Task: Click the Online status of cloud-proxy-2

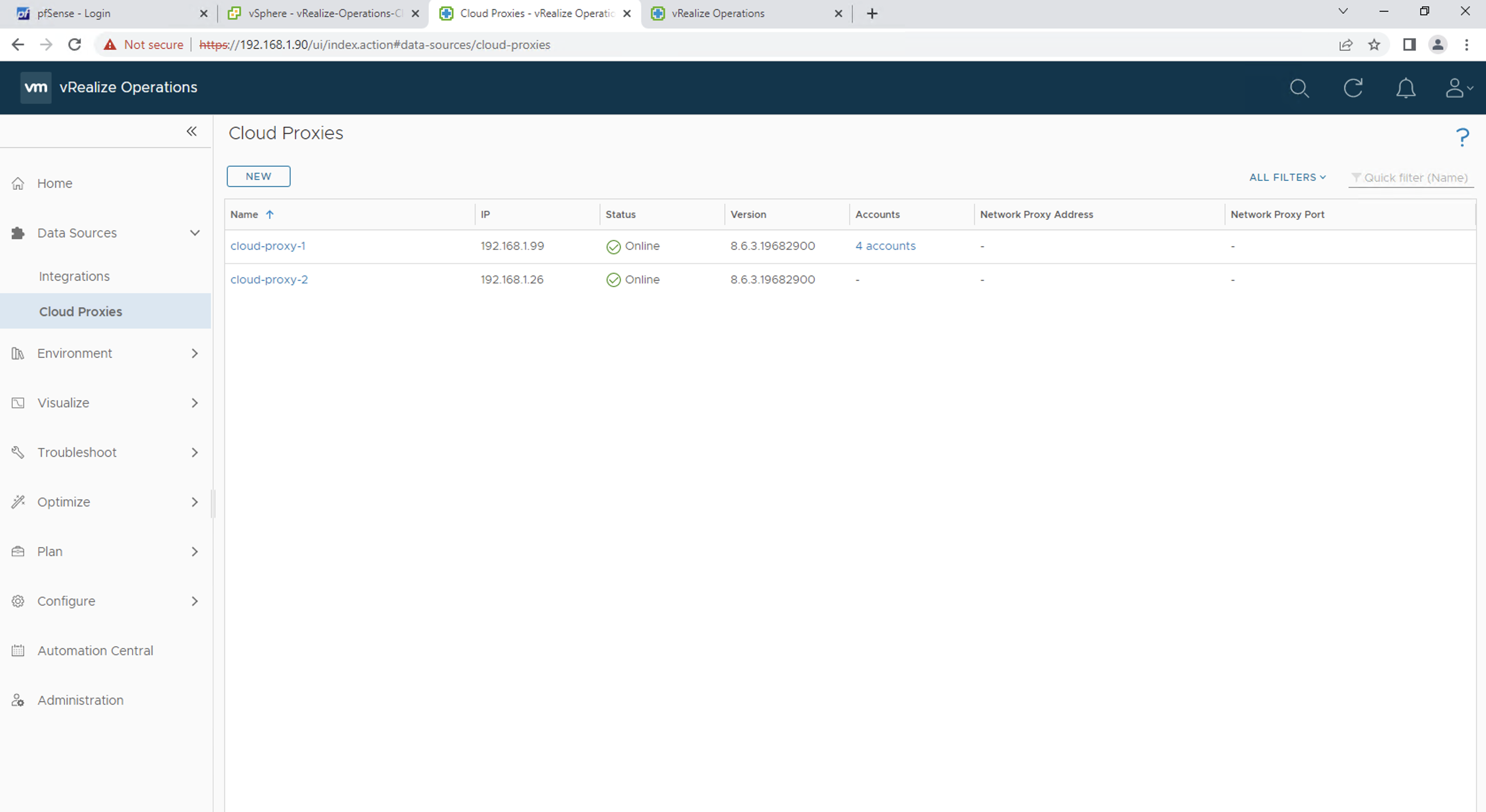Action: pyautogui.click(x=633, y=280)
